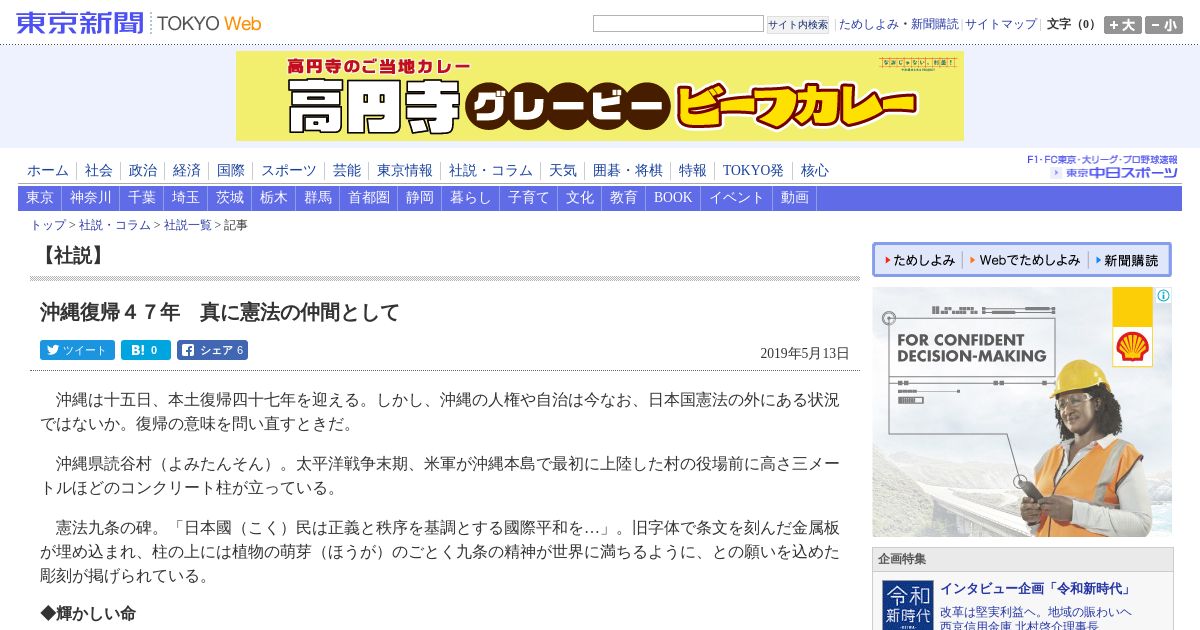Select the 埼玉 regional tab

186,198
